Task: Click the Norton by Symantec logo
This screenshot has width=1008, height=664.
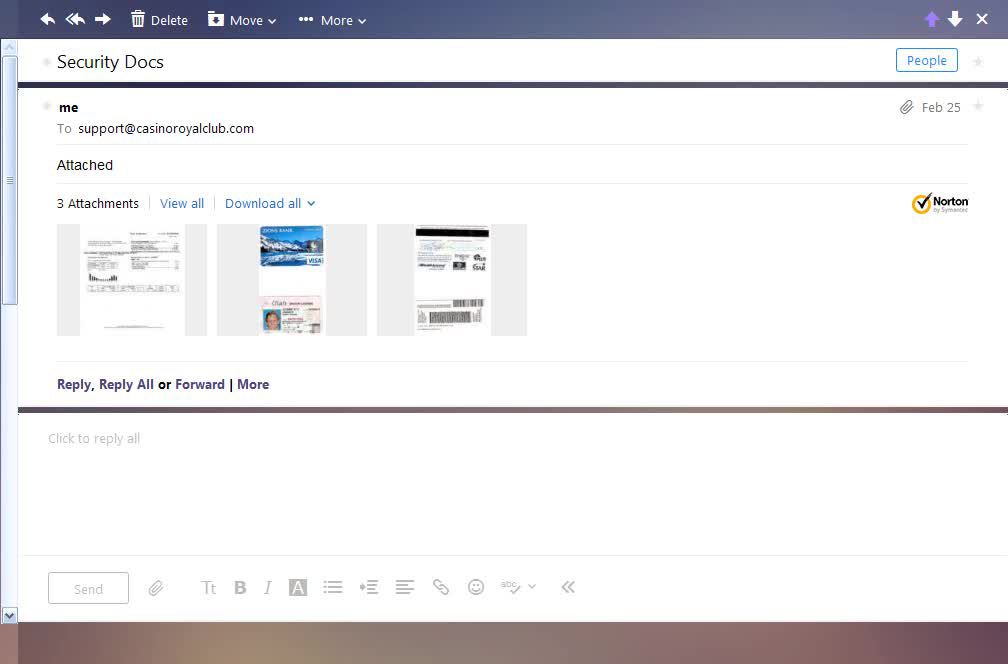Action: [939, 203]
